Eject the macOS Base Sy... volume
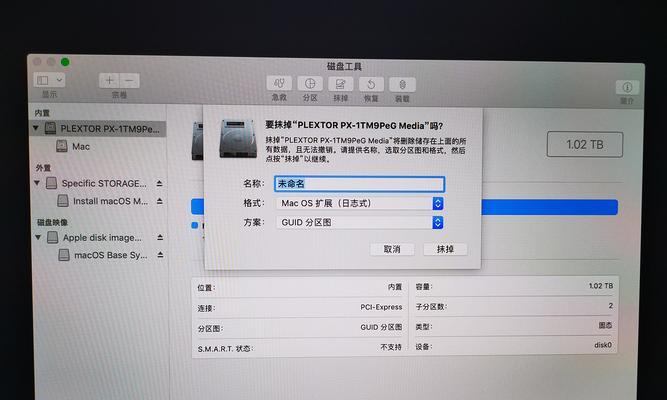The image size is (667, 400). click(160, 255)
